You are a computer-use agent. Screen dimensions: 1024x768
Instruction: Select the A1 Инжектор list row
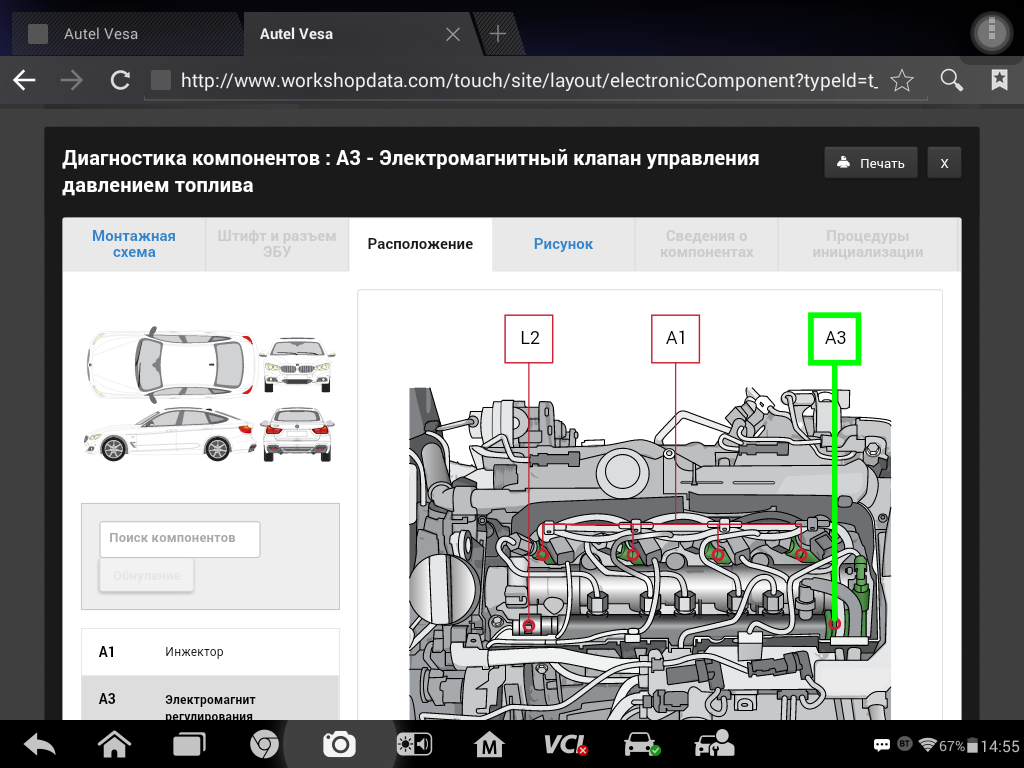tap(210, 652)
